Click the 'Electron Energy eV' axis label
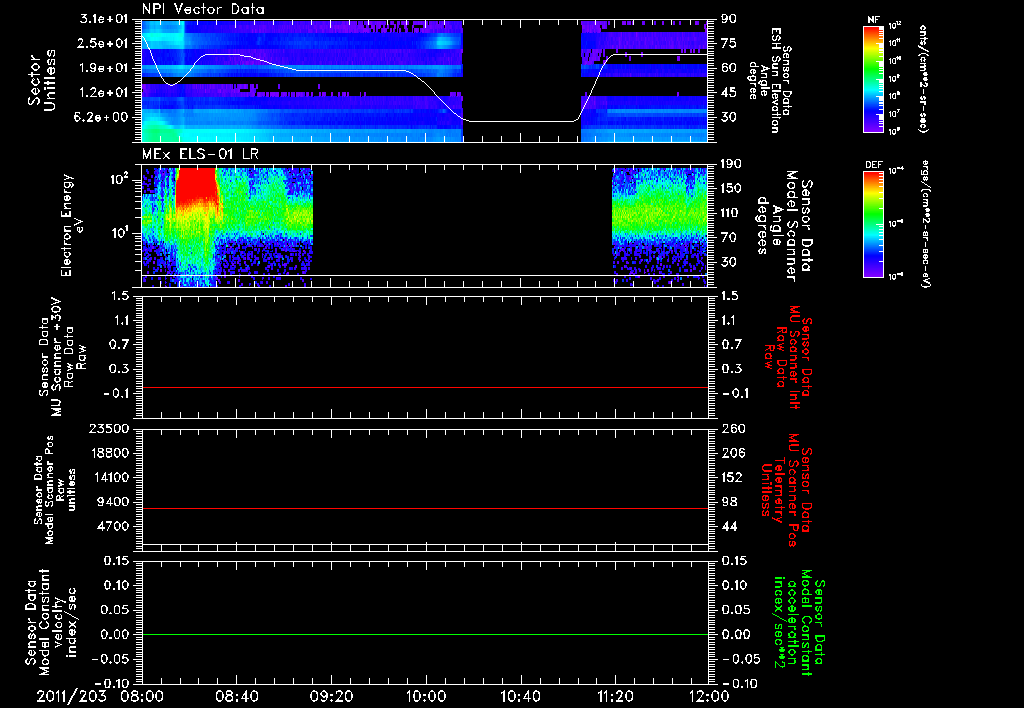Image resolution: width=1024 pixels, height=708 pixels. coord(72,225)
